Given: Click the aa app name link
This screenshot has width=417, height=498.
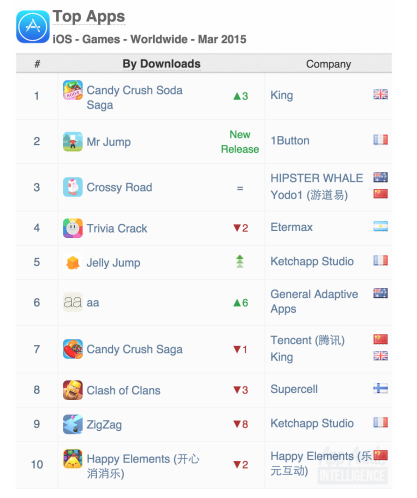Looking at the screenshot, I should point(93,303).
